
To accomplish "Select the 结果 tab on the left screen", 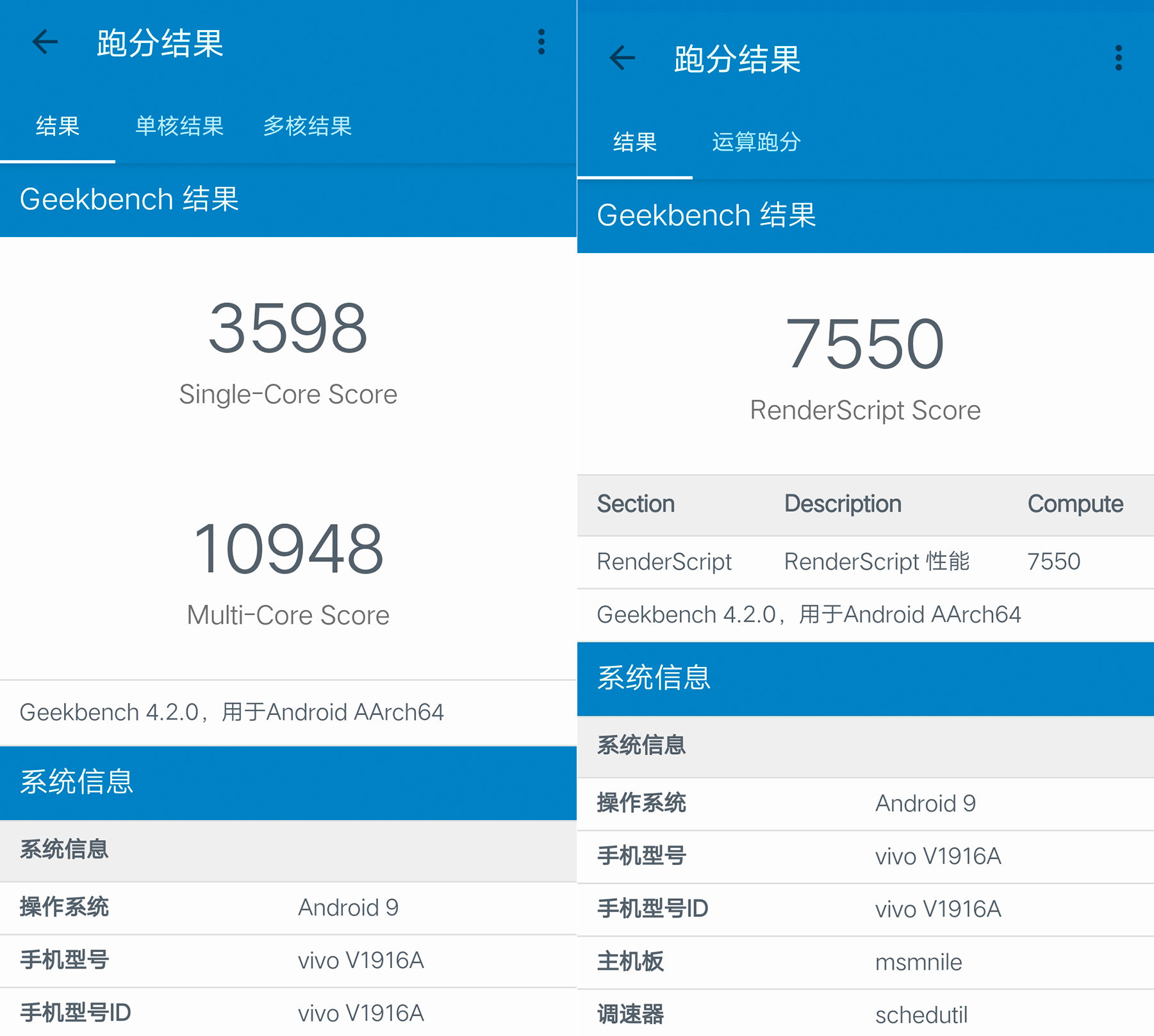I will (x=57, y=126).
